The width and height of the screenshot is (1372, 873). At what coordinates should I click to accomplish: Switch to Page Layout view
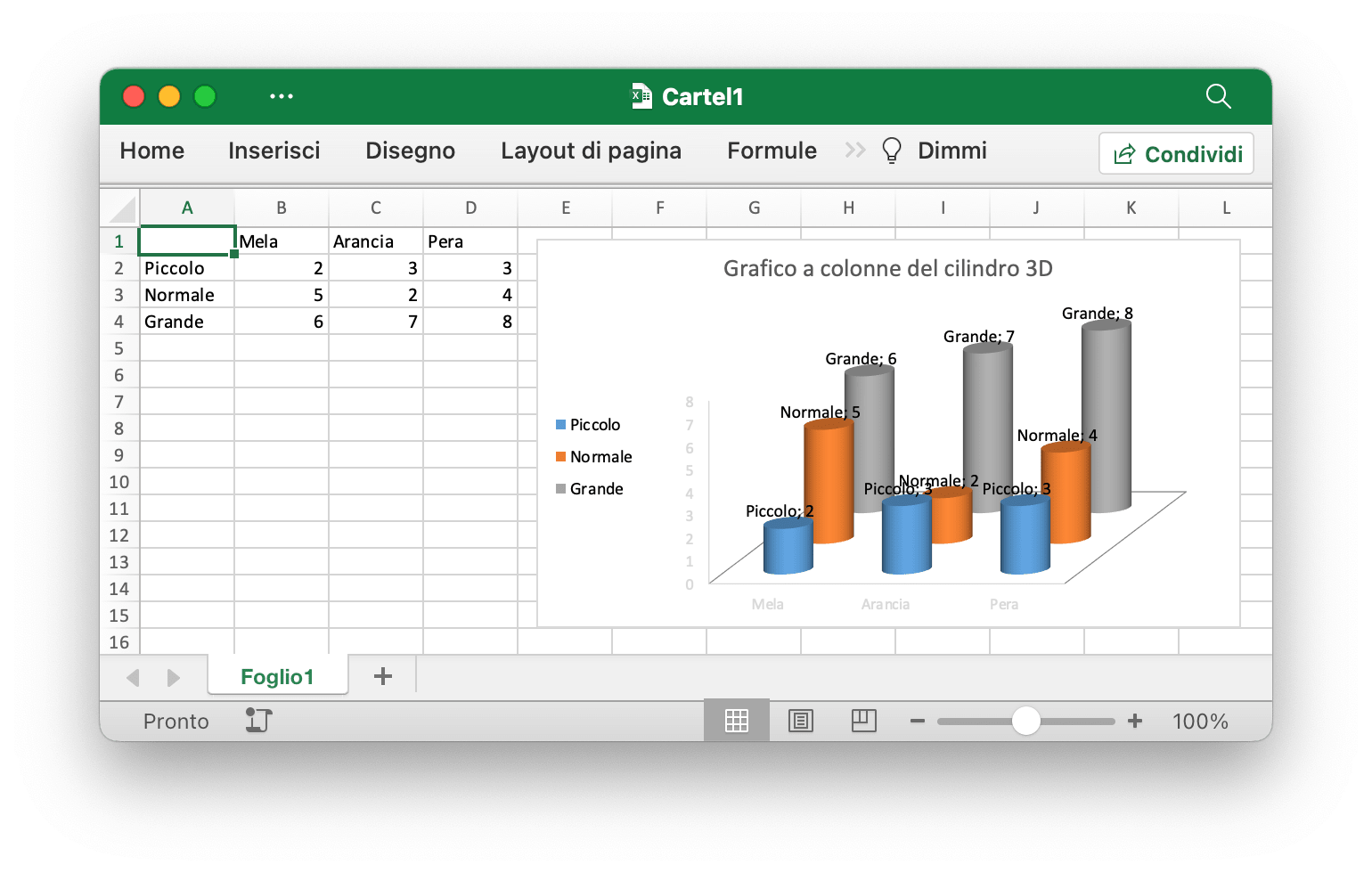pos(801,721)
